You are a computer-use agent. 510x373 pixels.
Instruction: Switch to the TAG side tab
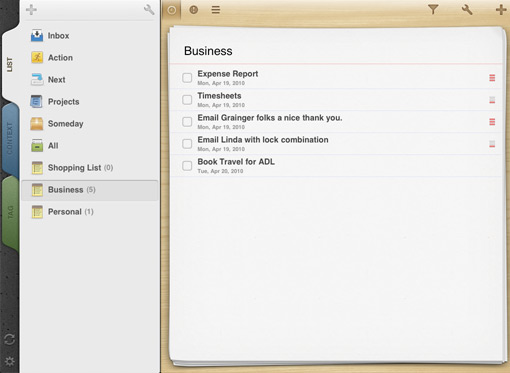point(10,212)
